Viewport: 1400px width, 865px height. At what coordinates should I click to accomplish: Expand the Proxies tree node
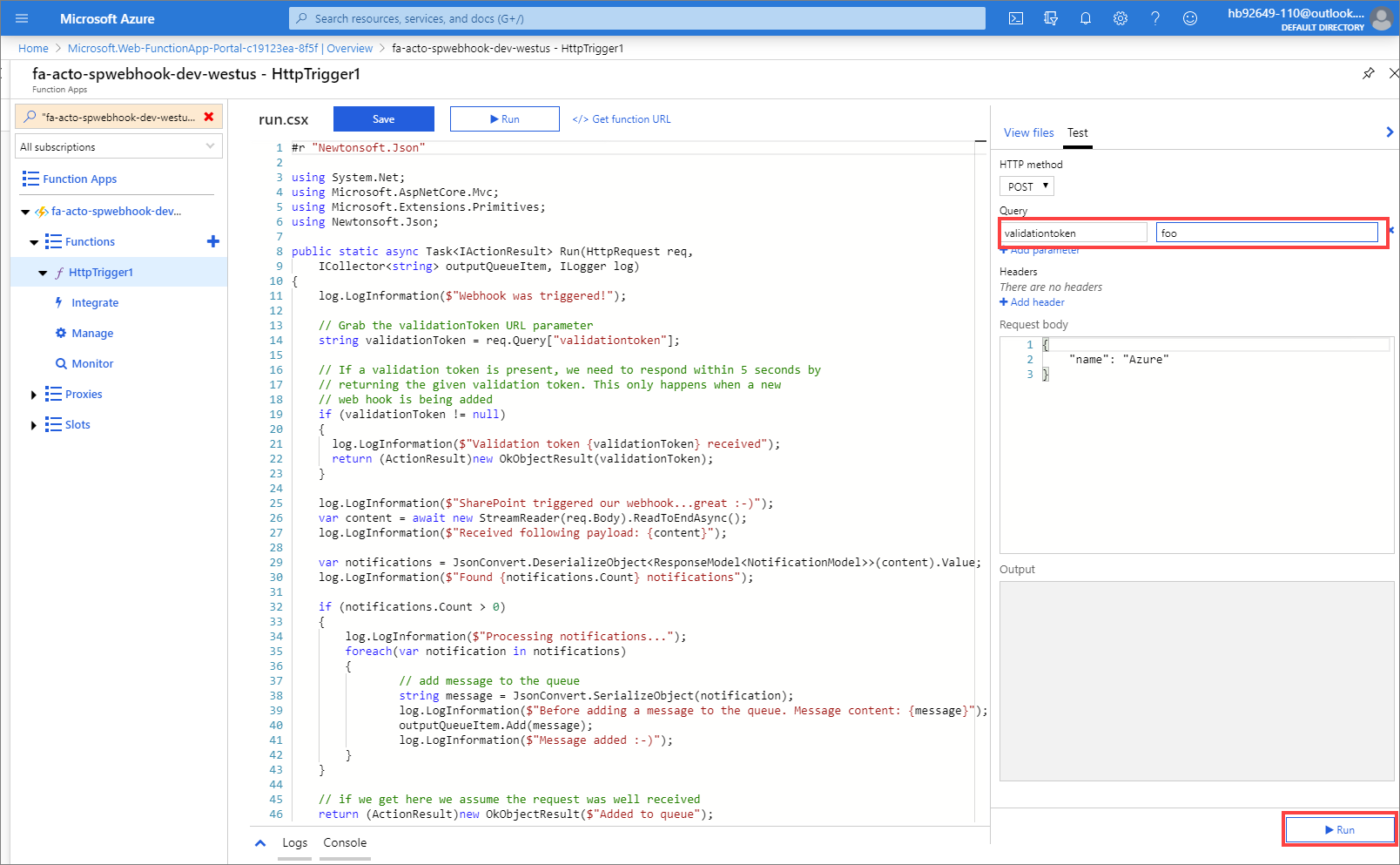[34, 395]
